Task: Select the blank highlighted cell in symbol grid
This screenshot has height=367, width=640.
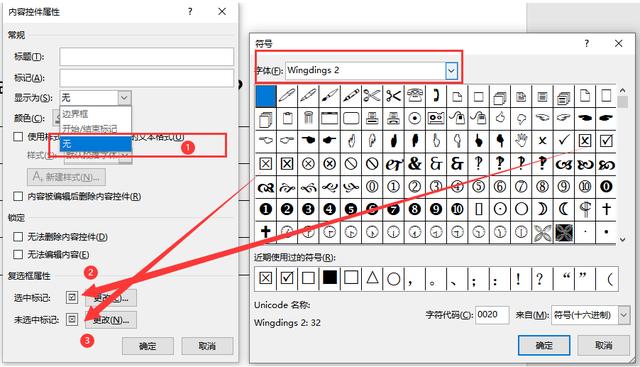Action: [x=266, y=96]
